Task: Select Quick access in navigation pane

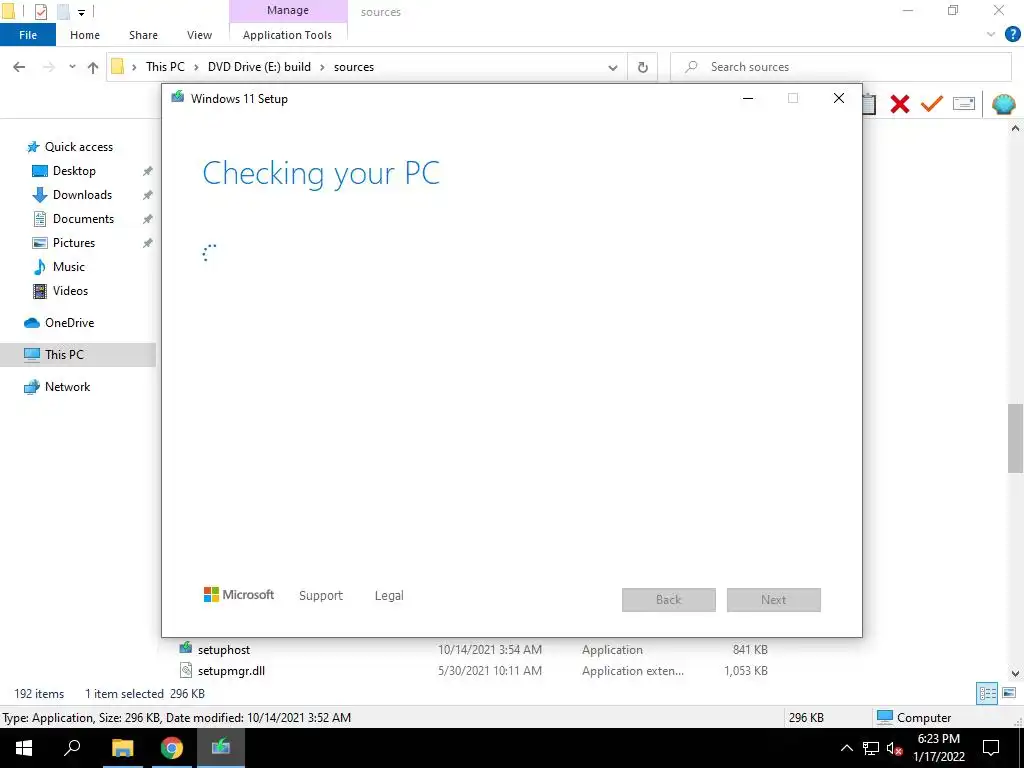Action: [x=78, y=147]
